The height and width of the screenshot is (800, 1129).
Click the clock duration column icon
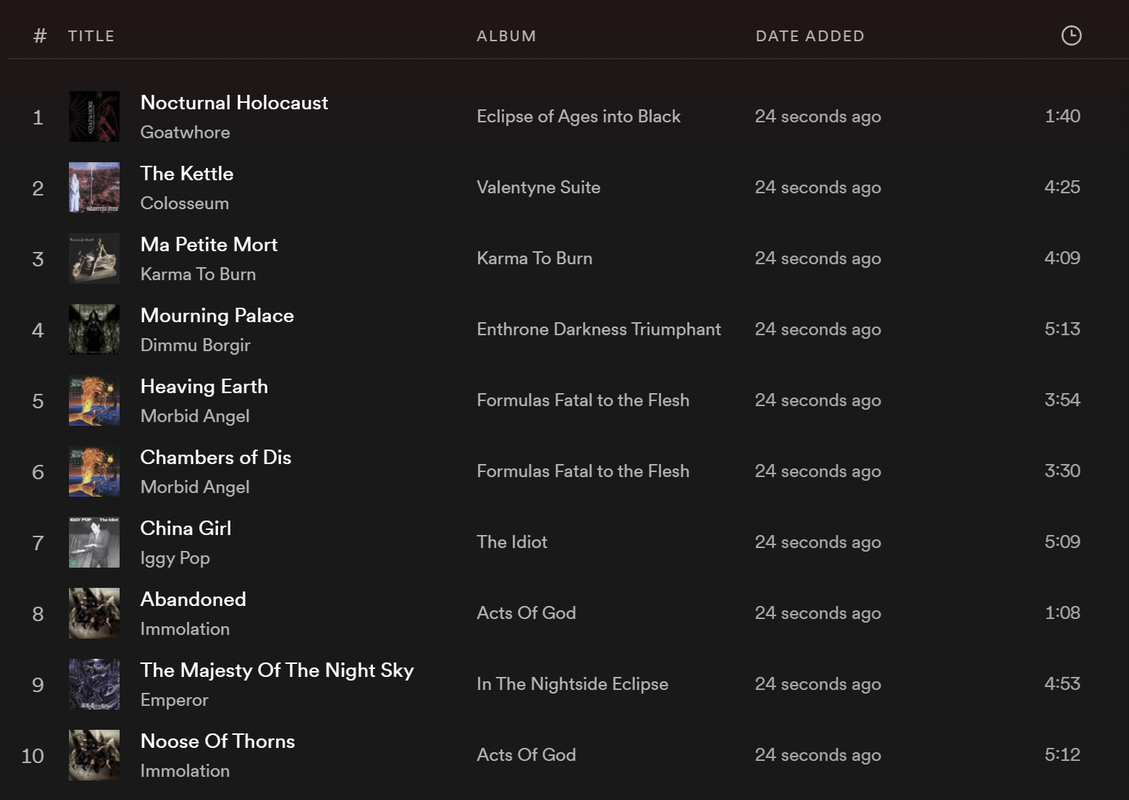pos(1071,35)
